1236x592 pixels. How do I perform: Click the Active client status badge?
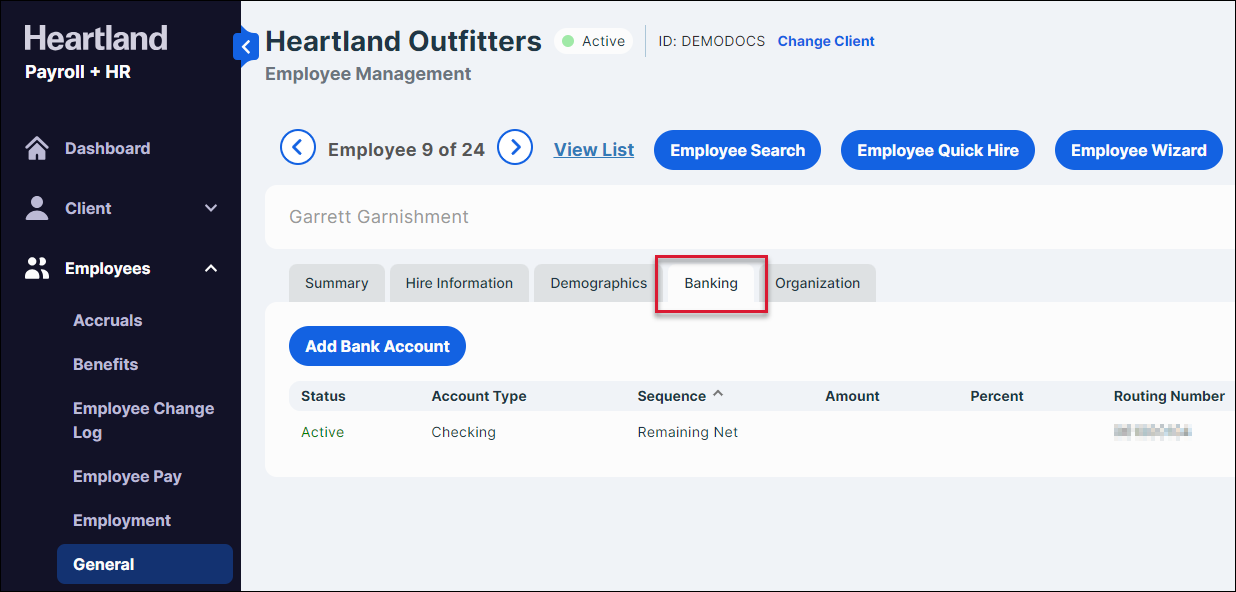(x=594, y=41)
